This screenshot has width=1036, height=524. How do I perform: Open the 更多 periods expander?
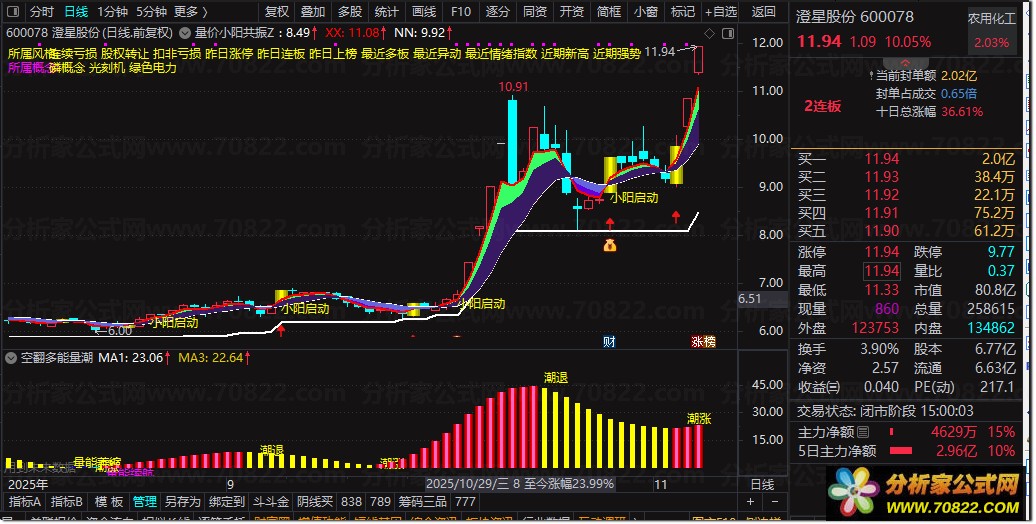191,12
